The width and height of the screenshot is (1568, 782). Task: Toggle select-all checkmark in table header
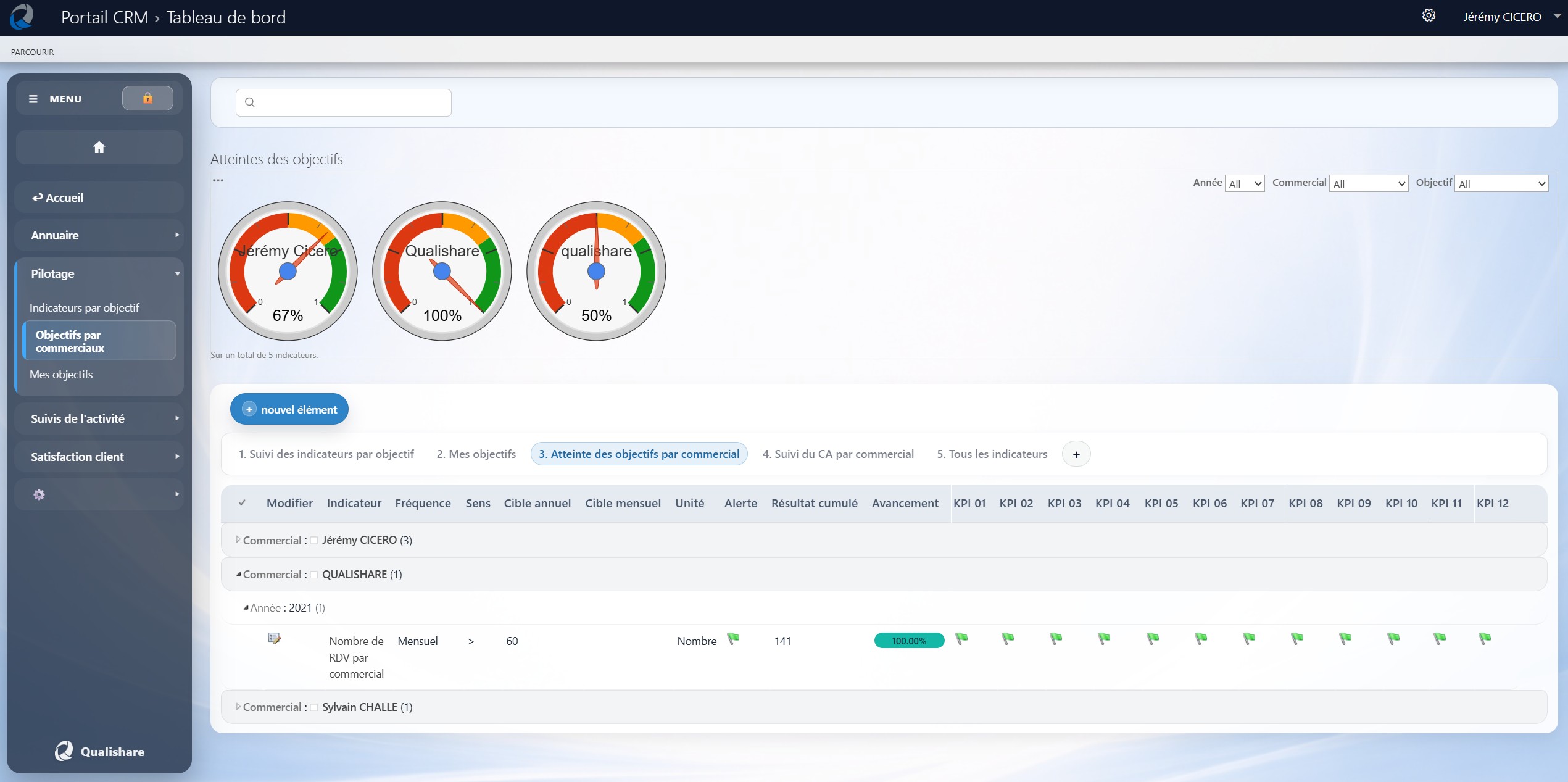click(x=242, y=503)
